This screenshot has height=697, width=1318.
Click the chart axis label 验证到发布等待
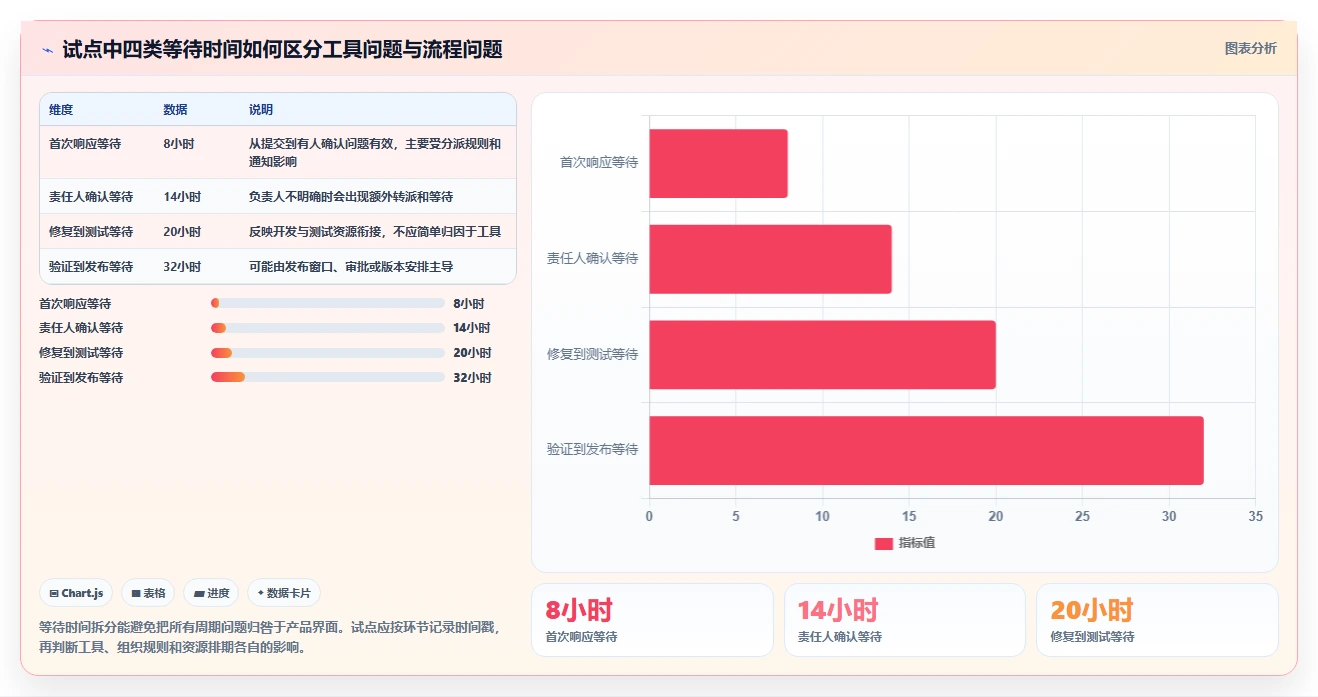point(592,450)
